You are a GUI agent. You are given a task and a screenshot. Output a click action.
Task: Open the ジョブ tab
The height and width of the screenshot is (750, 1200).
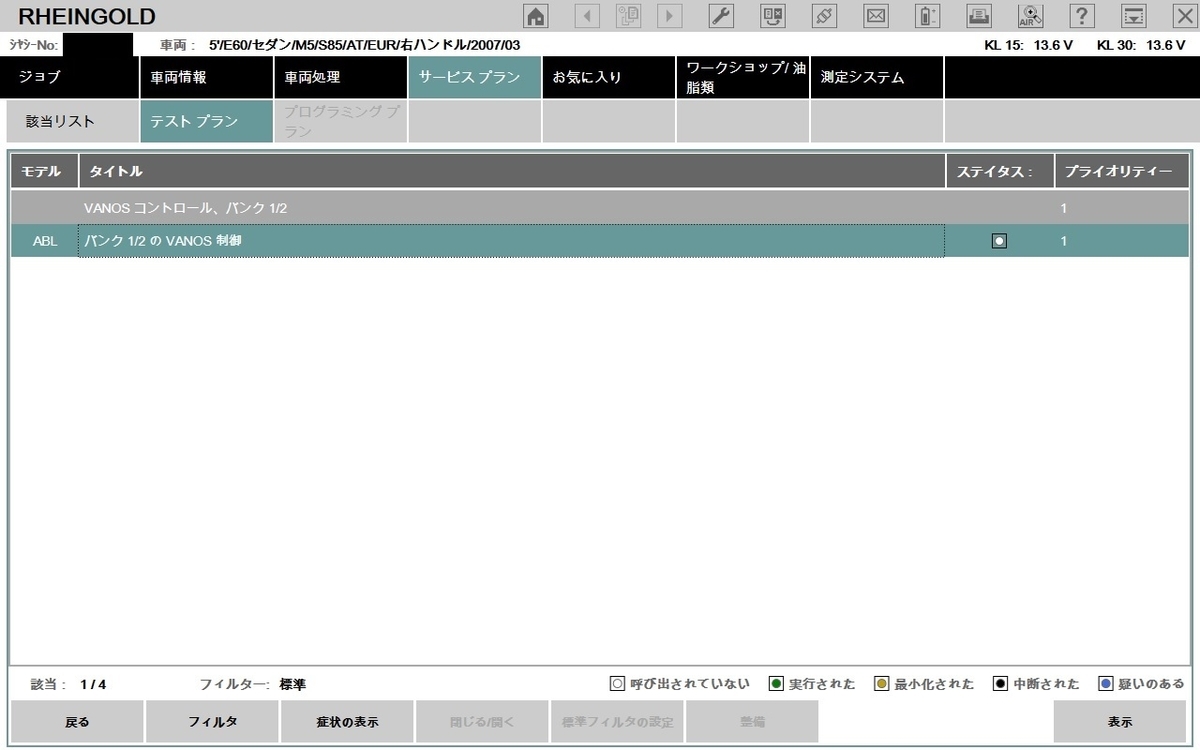pos(70,77)
